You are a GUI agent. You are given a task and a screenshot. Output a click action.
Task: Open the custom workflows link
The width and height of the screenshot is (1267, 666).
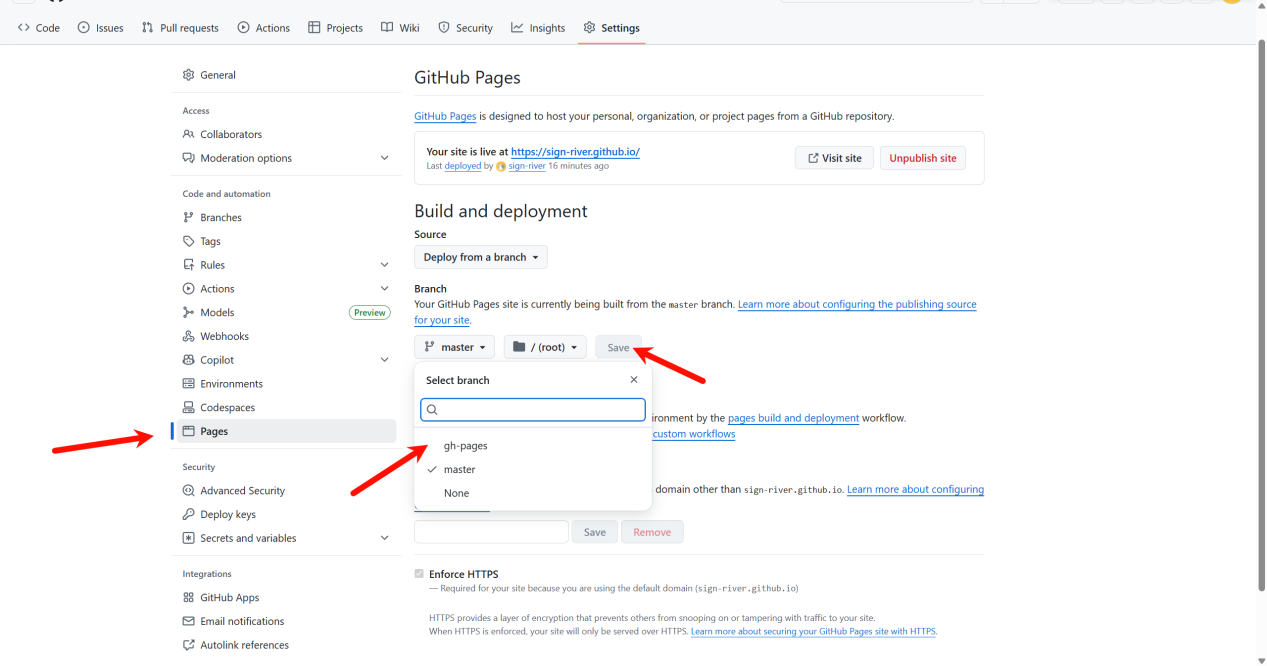tap(694, 434)
